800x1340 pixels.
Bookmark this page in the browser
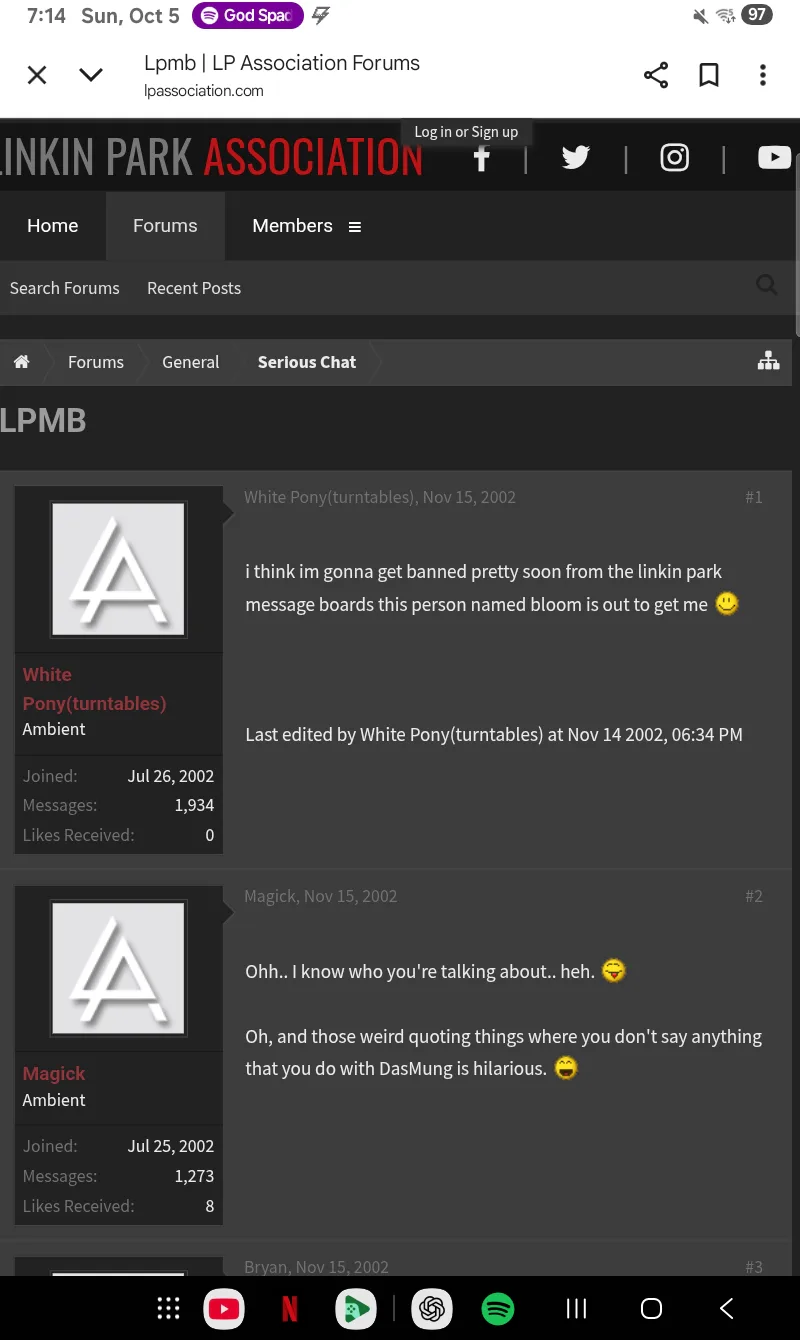click(x=709, y=75)
